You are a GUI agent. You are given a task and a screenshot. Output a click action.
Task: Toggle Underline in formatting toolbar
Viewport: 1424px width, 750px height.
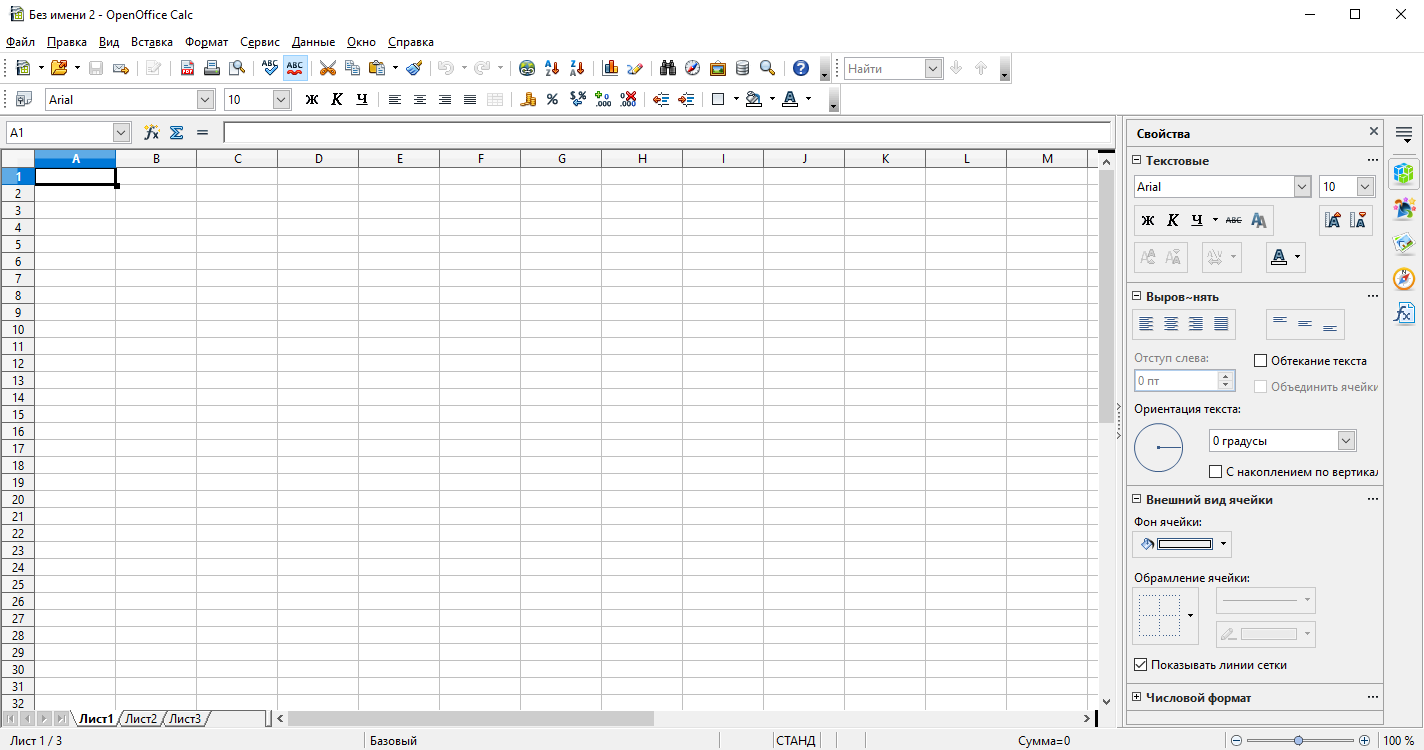click(x=361, y=99)
